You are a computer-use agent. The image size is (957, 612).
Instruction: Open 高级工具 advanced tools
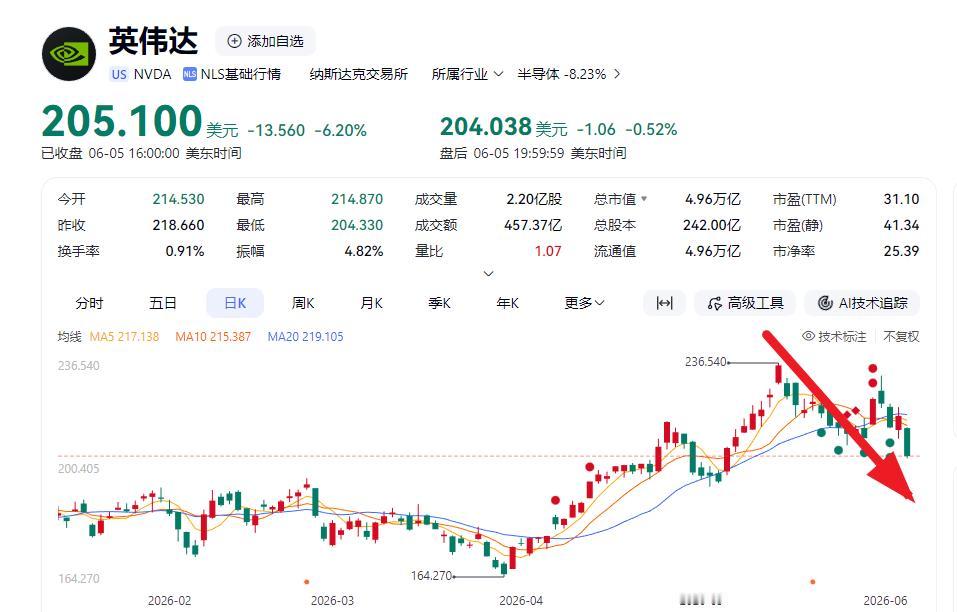745,303
